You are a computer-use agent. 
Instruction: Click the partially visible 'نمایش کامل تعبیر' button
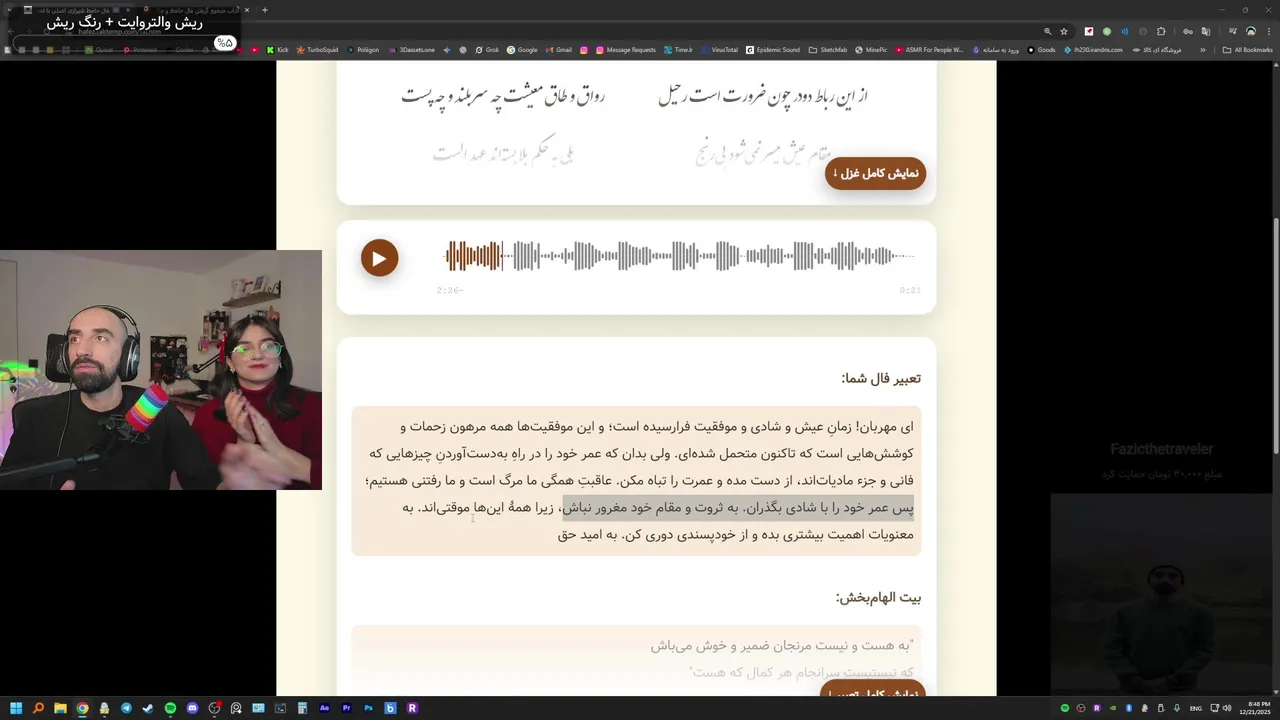[872, 691]
